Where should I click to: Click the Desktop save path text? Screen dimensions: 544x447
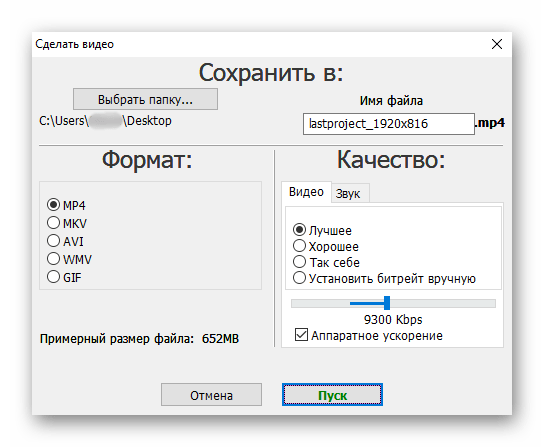pos(105,121)
